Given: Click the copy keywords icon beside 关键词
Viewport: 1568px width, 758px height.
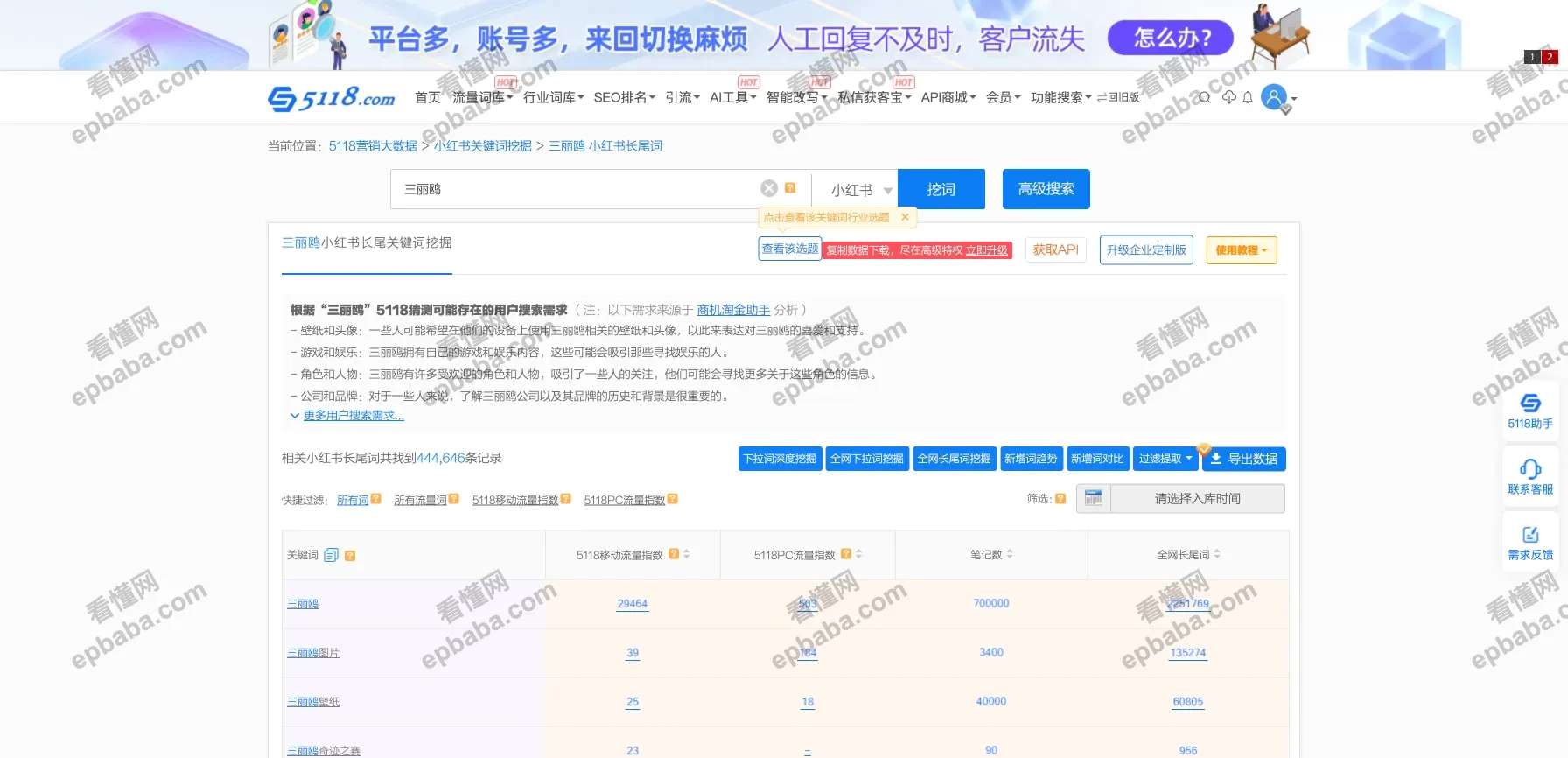Looking at the screenshot, I should coord(331,555).
